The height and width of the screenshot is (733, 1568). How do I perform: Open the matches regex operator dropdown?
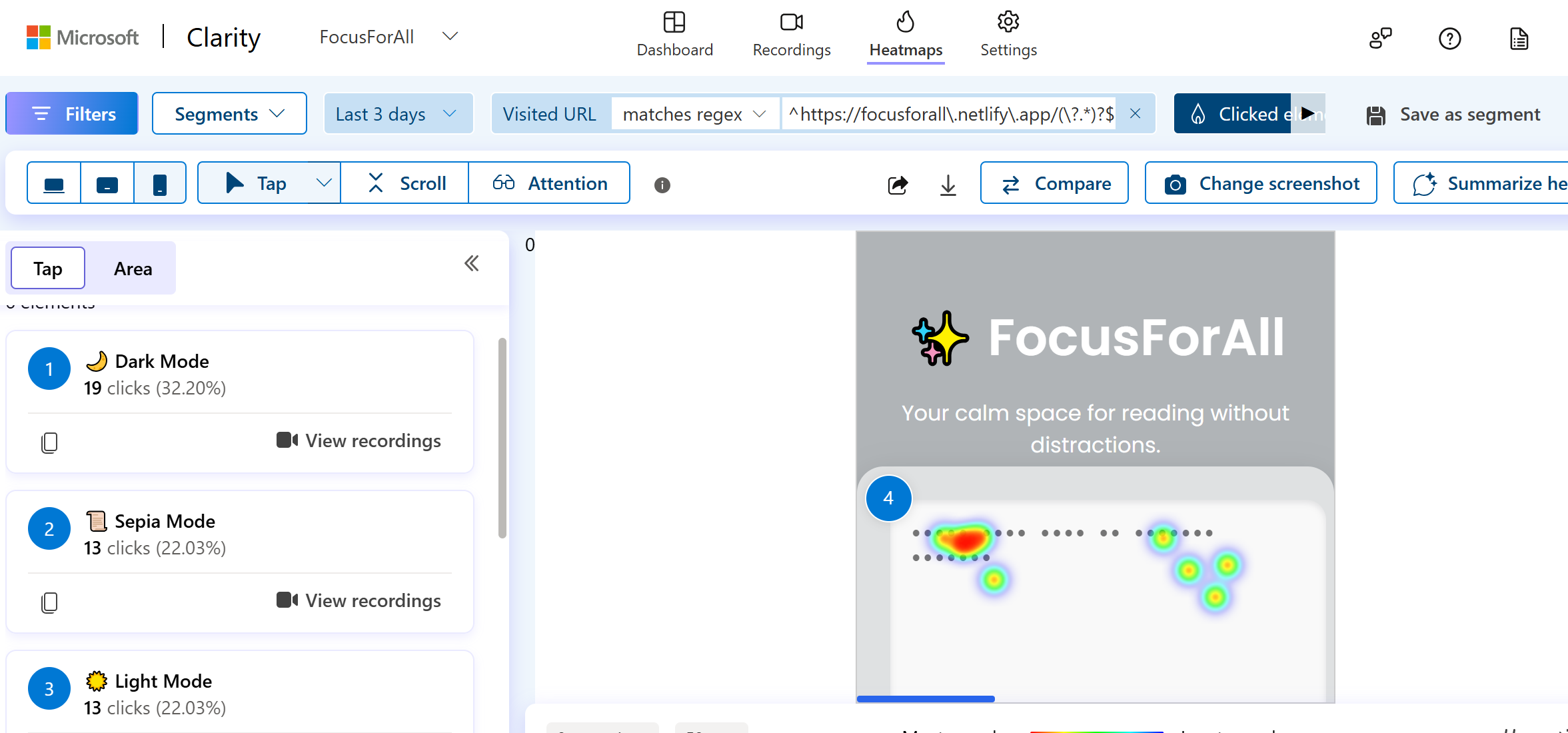[x=694, y=114]
